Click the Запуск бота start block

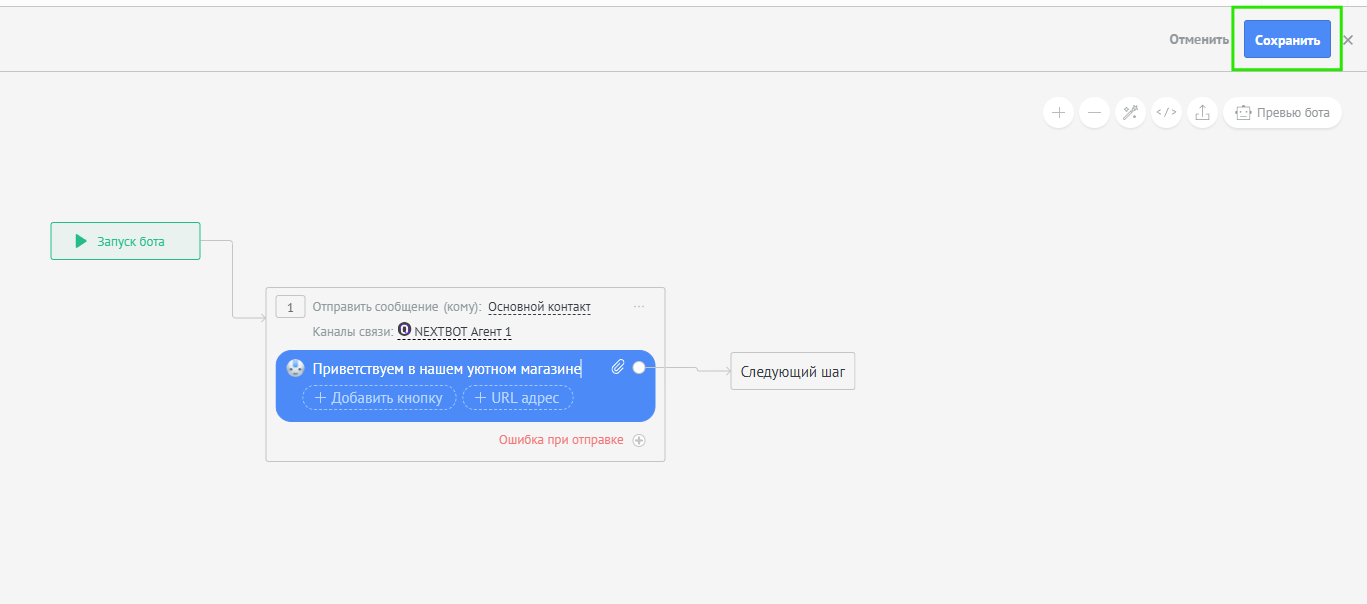coord(125,241)
